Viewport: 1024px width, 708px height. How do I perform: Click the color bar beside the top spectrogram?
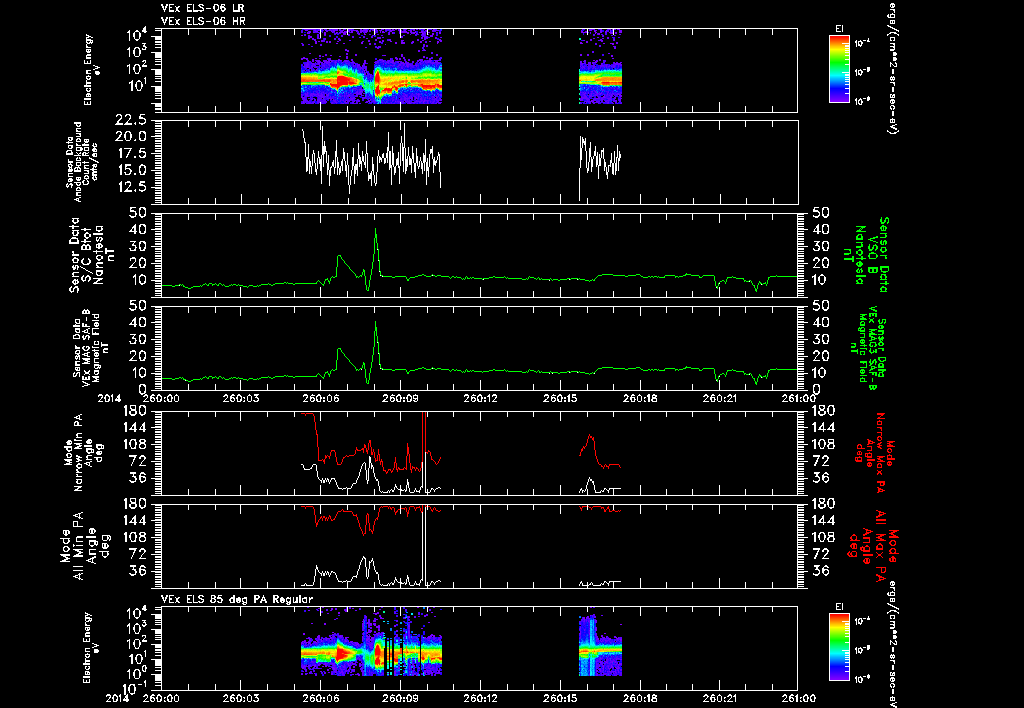(x=839, y=69)
